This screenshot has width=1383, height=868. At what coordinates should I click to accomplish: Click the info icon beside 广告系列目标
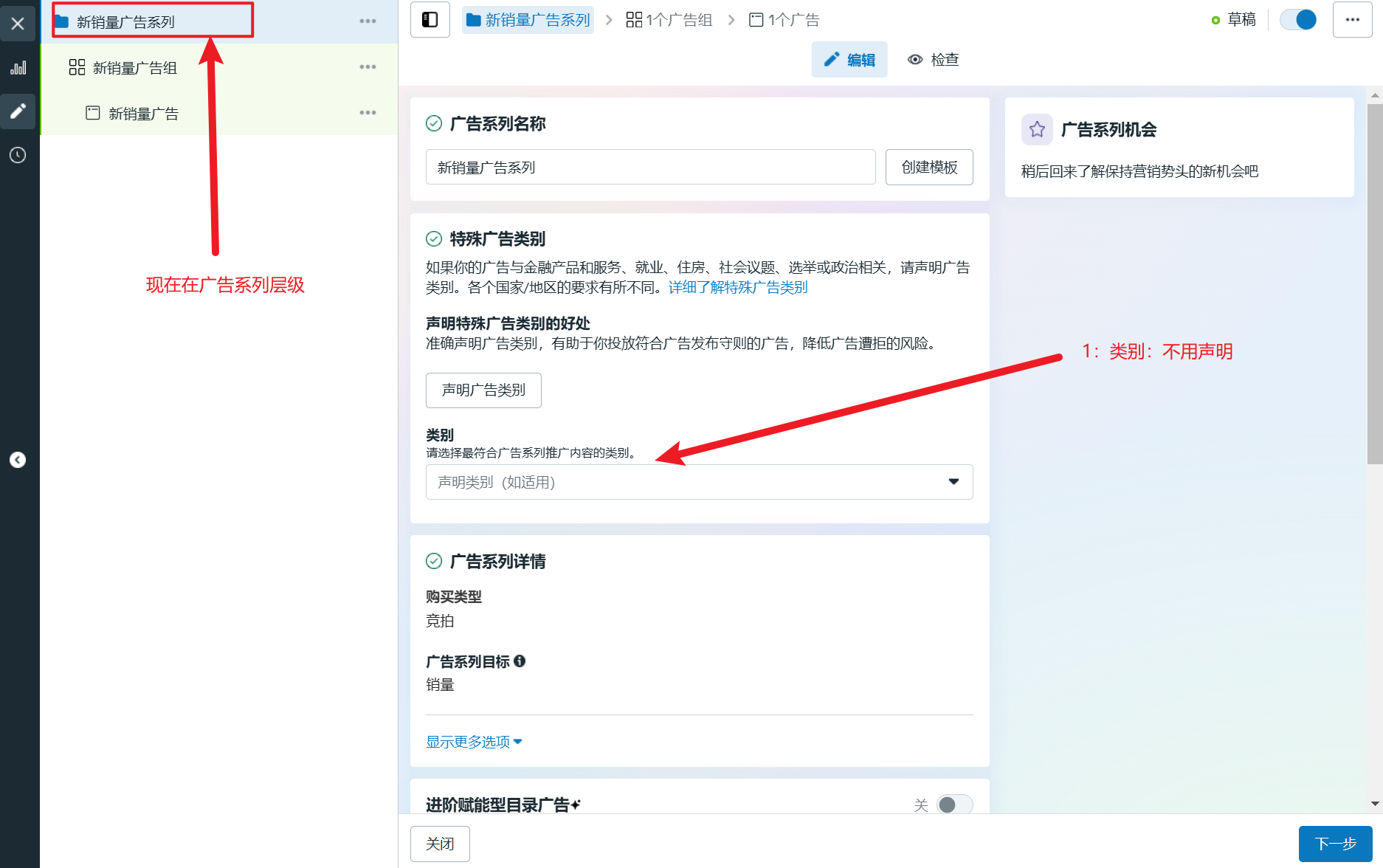tap(520, 661)
